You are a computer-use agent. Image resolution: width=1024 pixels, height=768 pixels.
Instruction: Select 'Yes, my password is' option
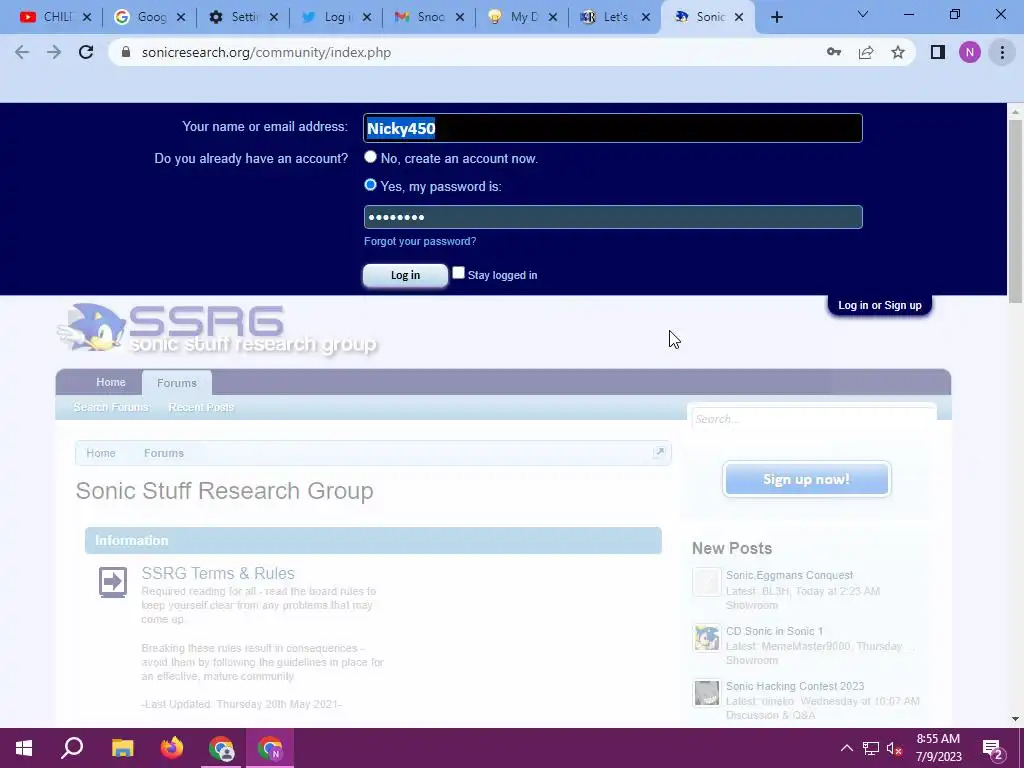370,185
